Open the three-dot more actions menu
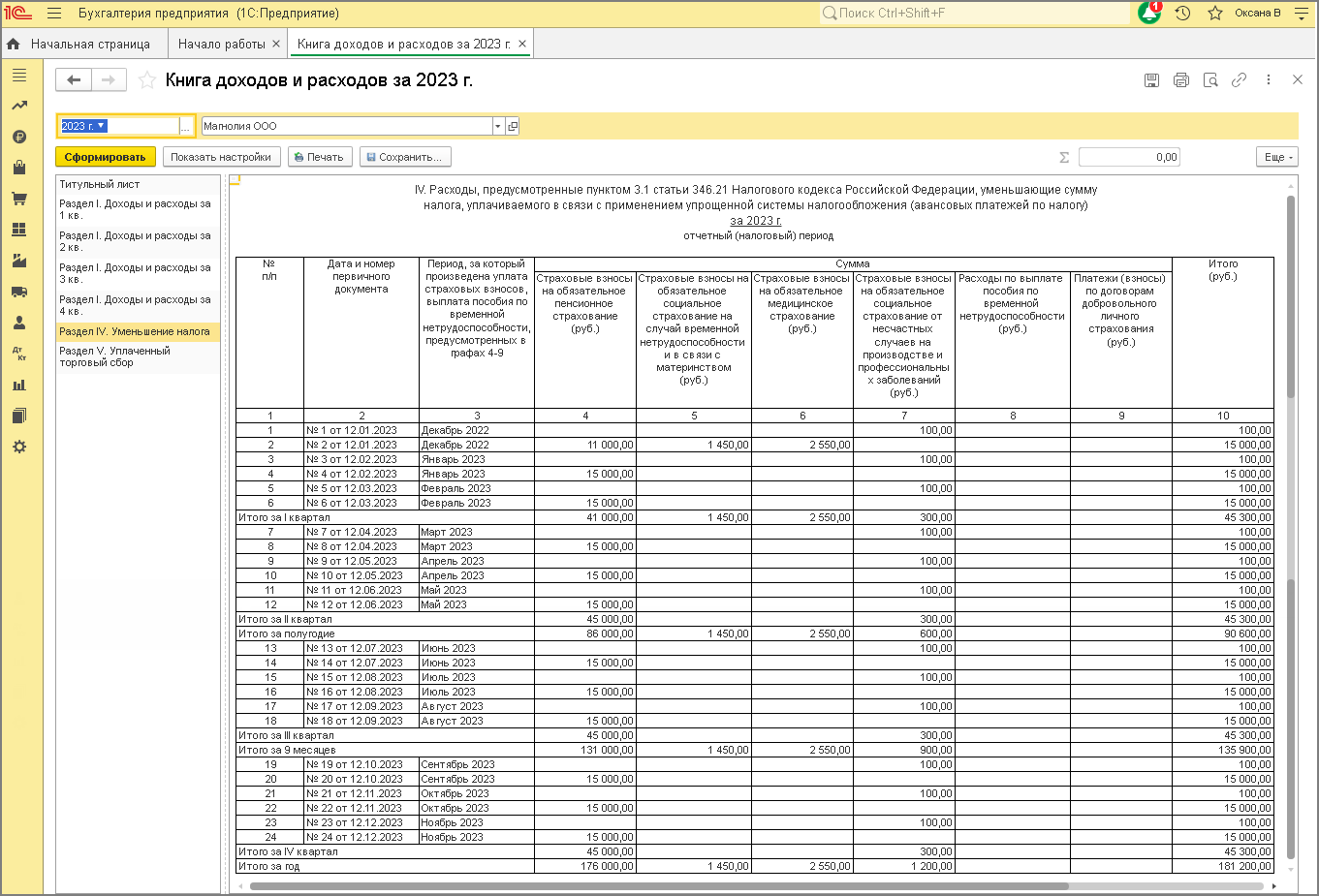 tap(1268, 80)
